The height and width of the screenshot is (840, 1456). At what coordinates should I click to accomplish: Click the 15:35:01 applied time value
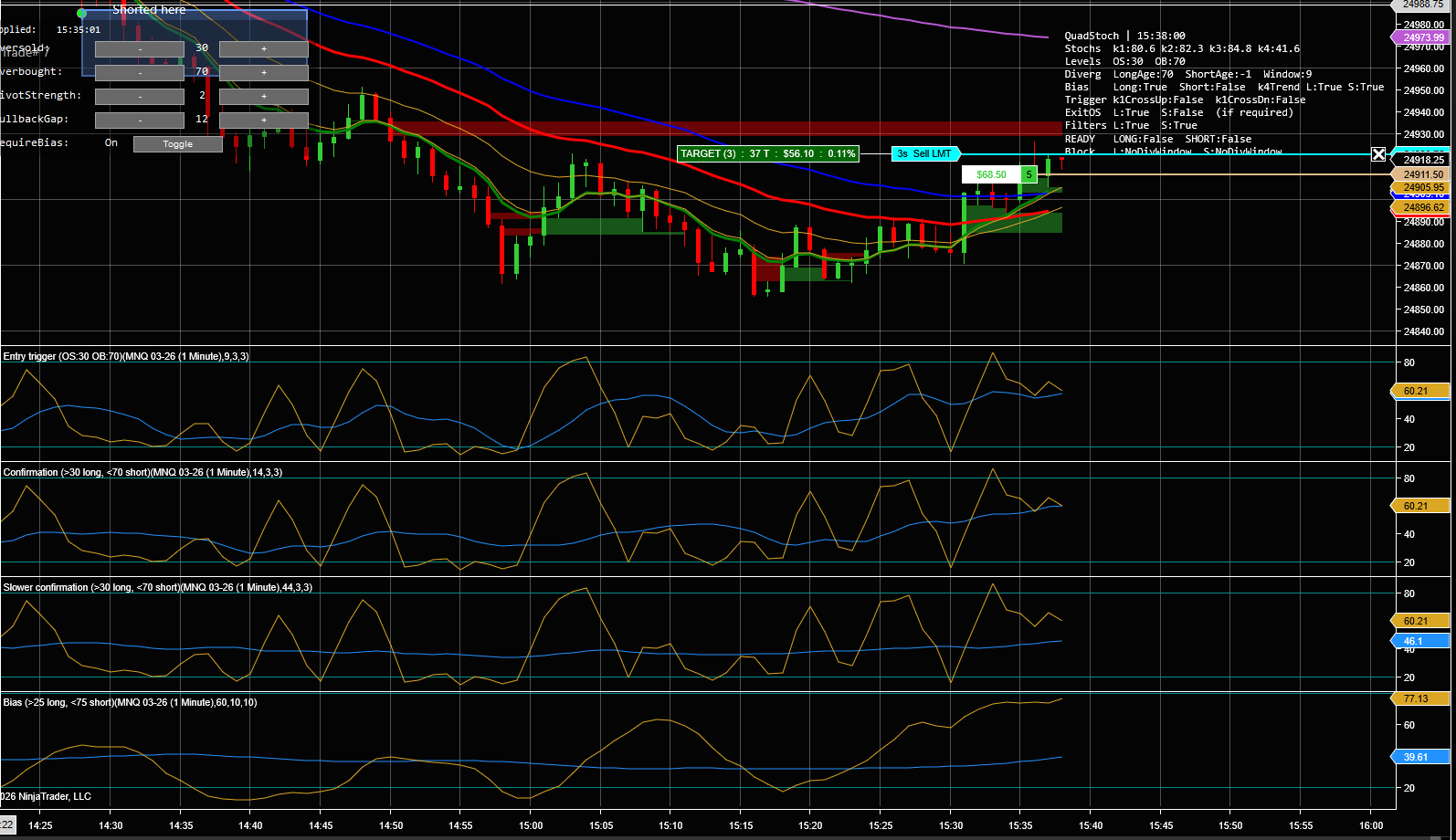[x=79, y=29]
